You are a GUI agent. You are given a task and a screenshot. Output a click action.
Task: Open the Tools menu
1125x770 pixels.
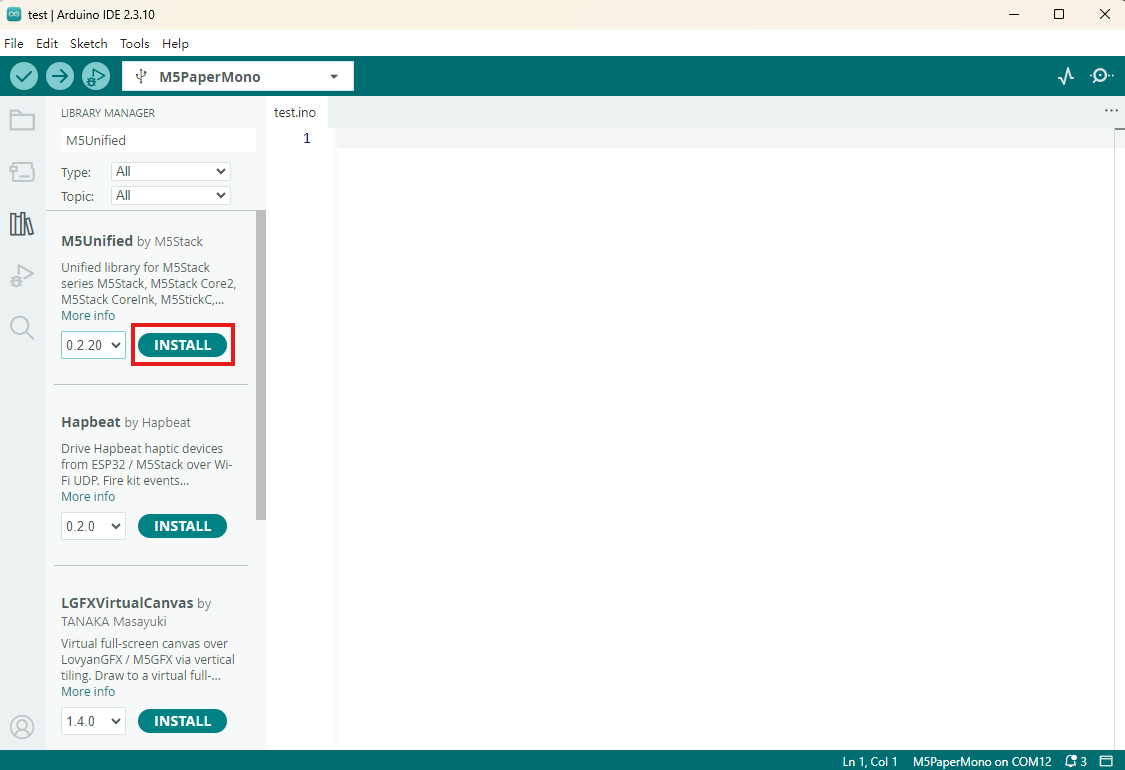click(134, 44)
